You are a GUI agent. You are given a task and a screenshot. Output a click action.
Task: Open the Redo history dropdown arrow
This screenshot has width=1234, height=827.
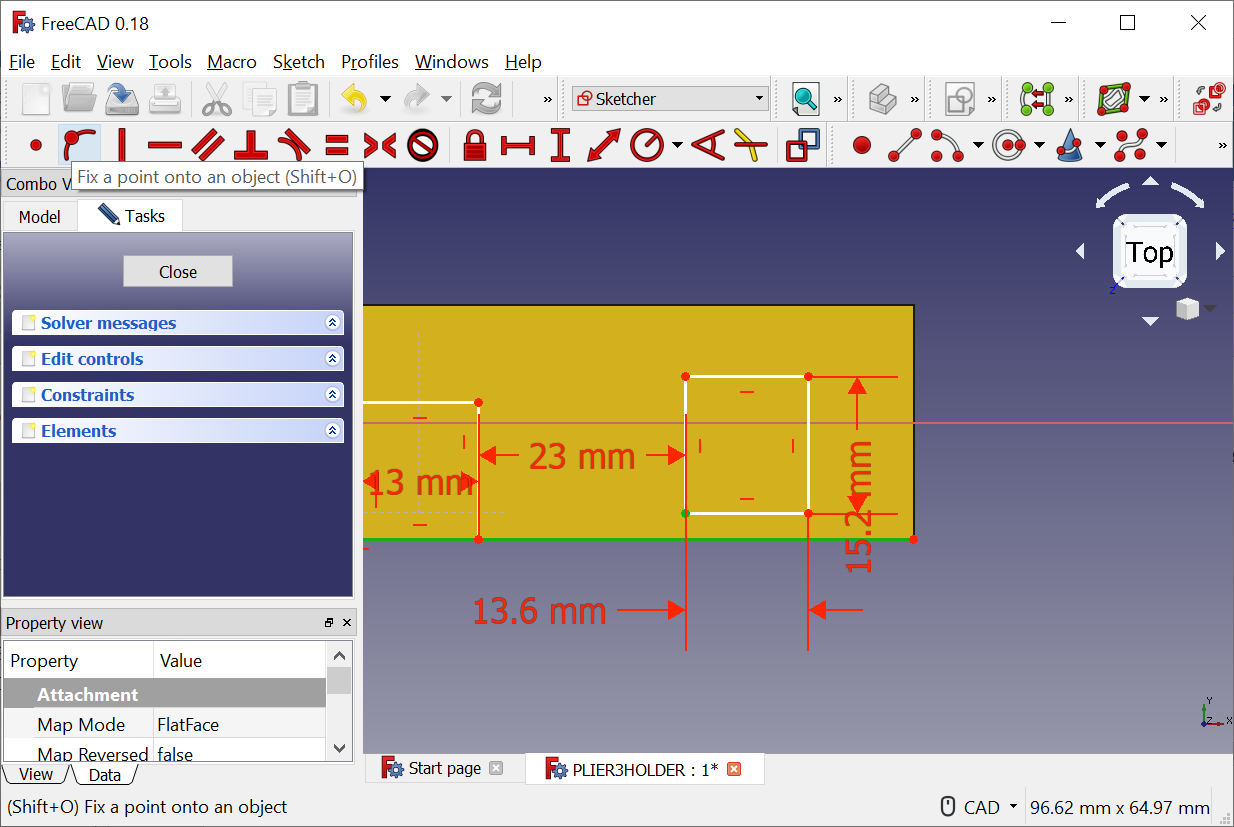click(446, 99)
